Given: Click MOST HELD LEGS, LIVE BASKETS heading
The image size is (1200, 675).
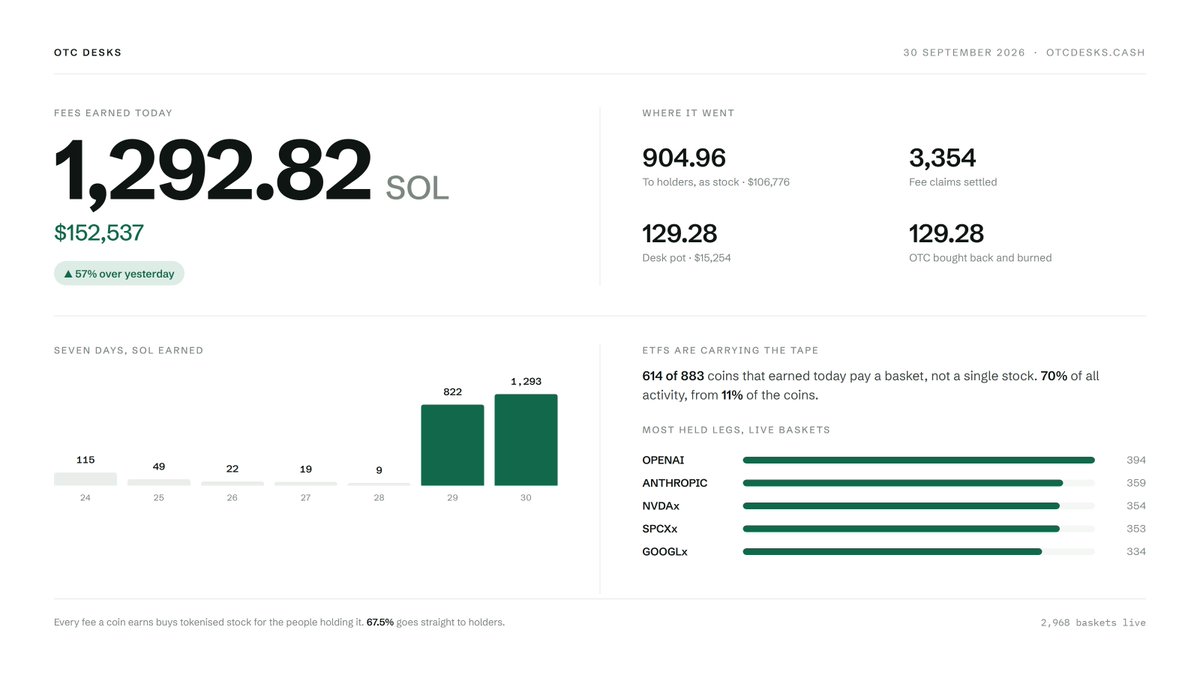Looking at the screenshot, I should [x=736, y=430].
